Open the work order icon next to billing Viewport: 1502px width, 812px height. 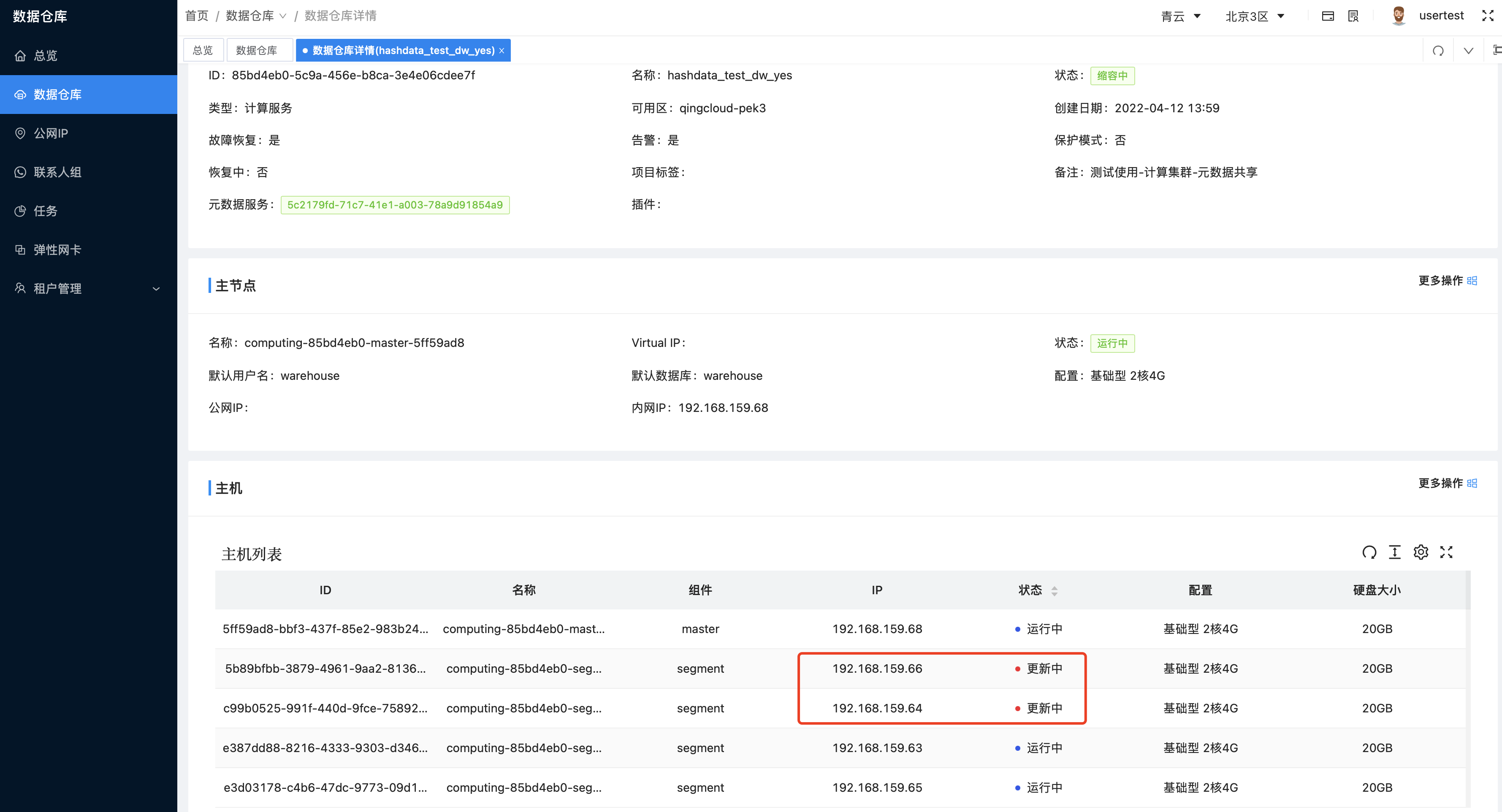click(x=1353, y=16)
